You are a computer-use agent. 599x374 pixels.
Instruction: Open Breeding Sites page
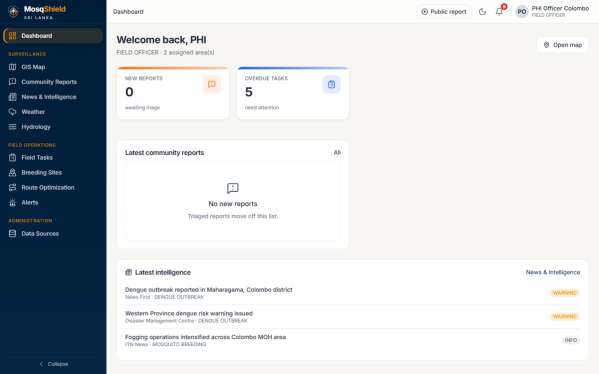point(53,172)
